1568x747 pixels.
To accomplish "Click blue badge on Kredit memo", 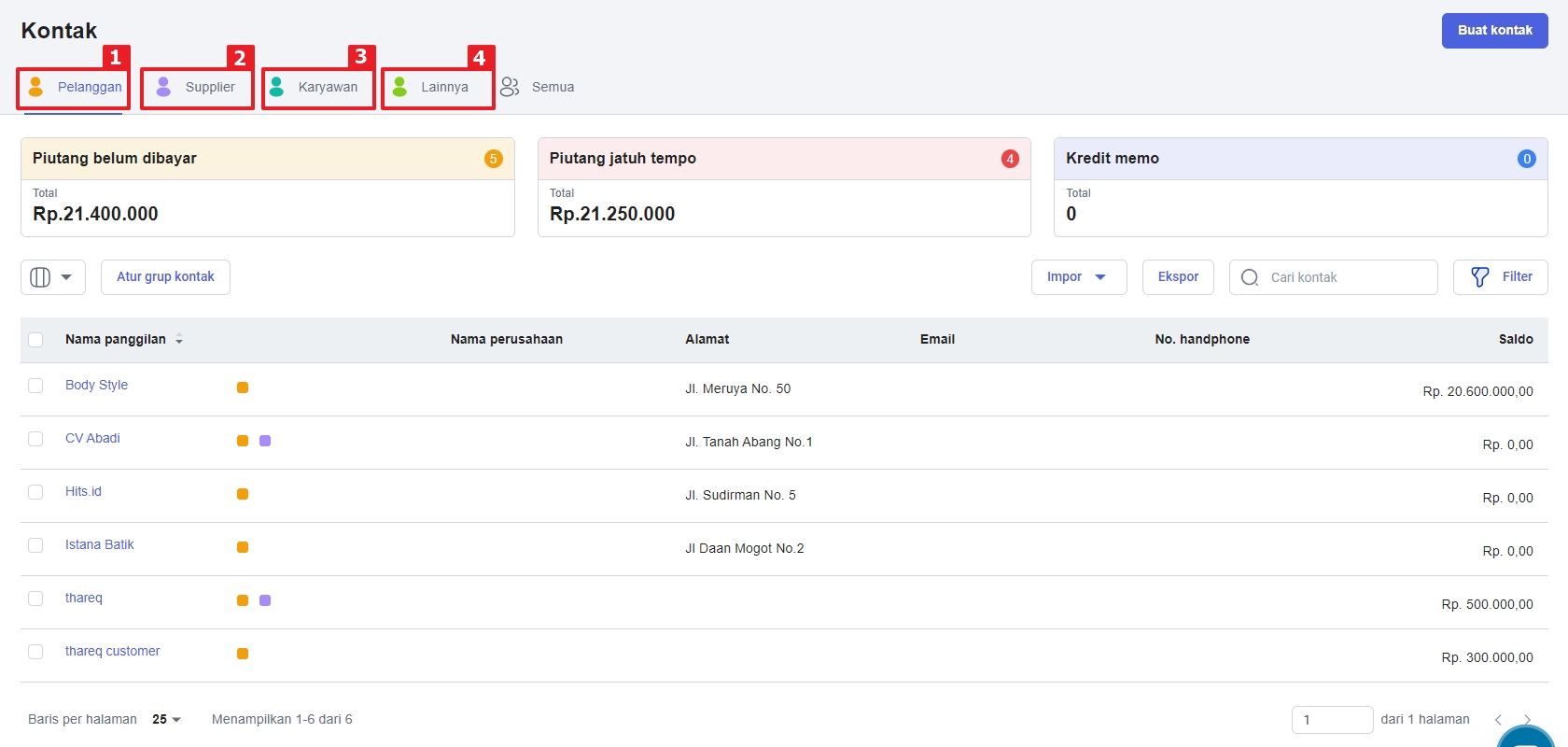I will 1527,159.
